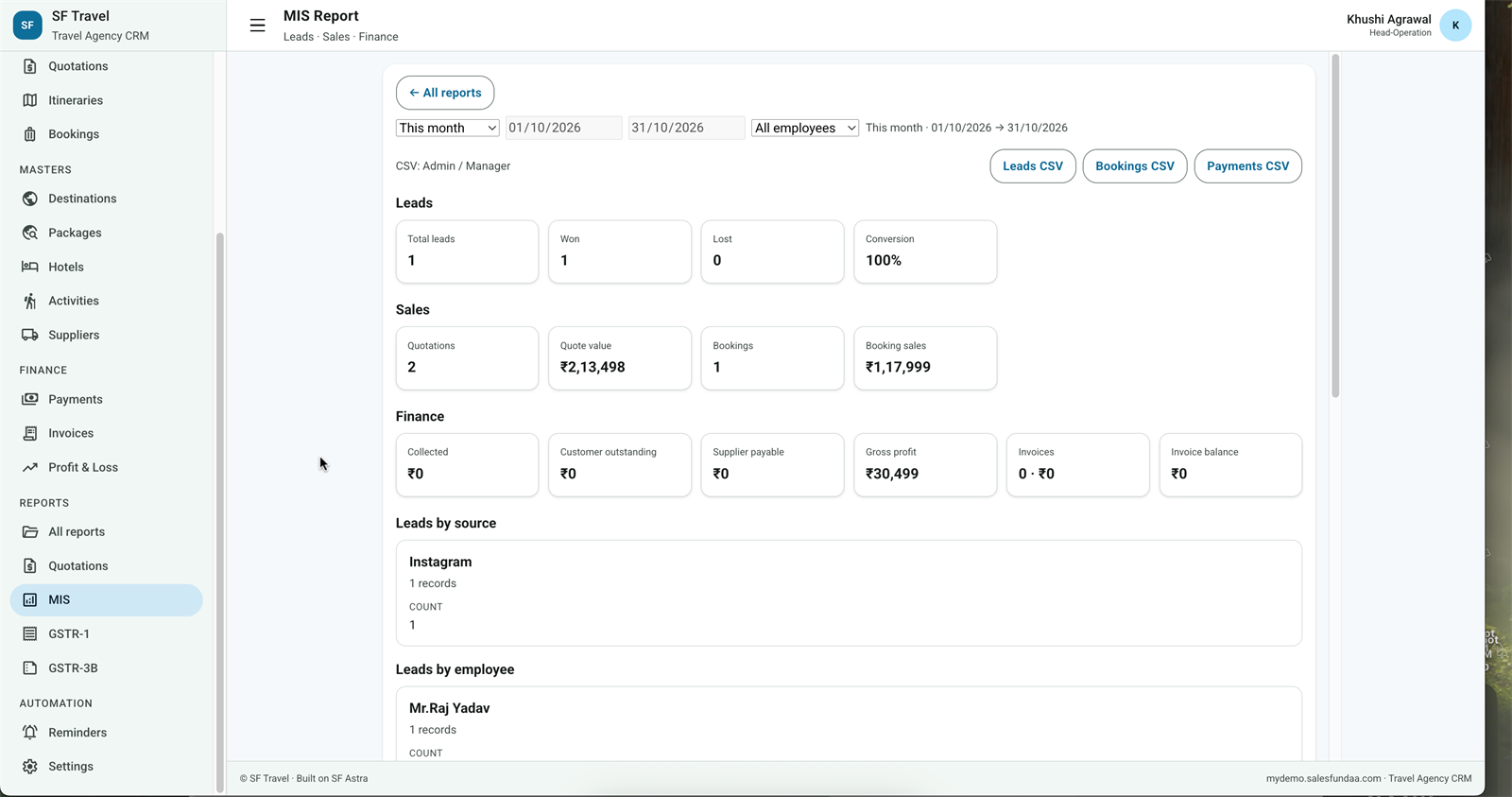
Task: Click the All reports back button
Action: pyautogui.click(x=445, y=93)
